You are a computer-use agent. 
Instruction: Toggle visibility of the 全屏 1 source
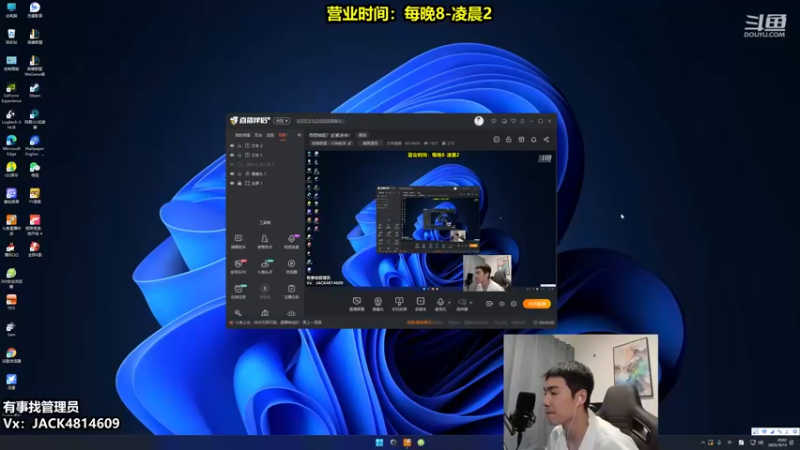click(x=232, y=183)
